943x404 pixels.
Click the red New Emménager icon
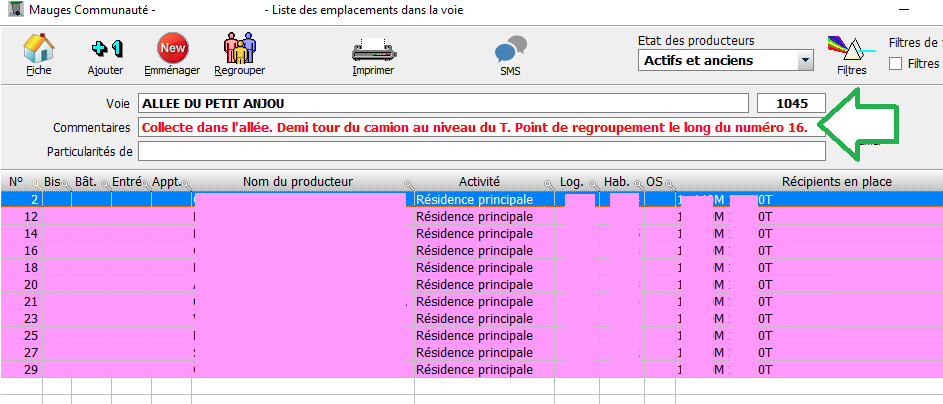(172, 49)
